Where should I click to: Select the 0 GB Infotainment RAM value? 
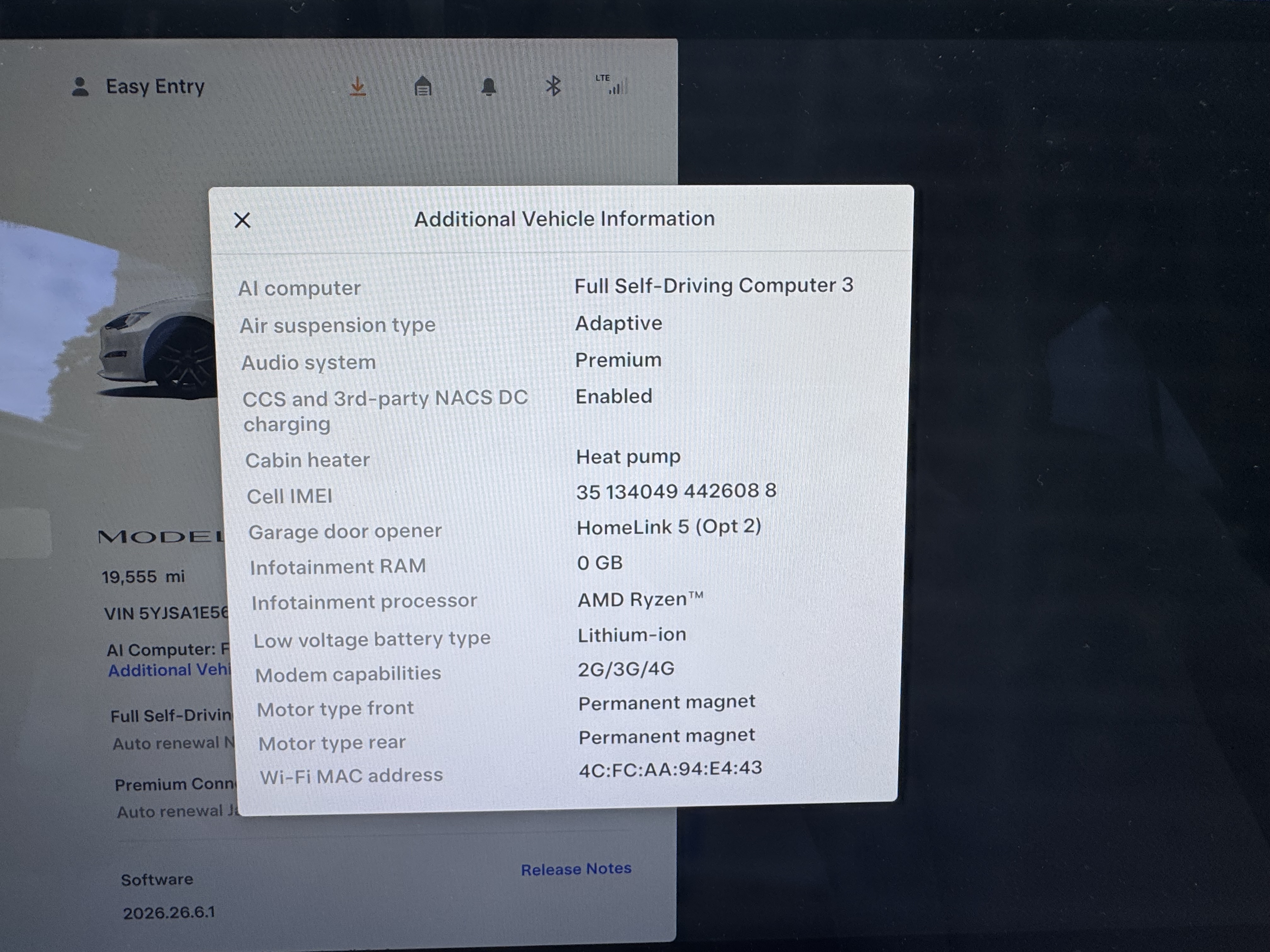(x=600, y=562)
